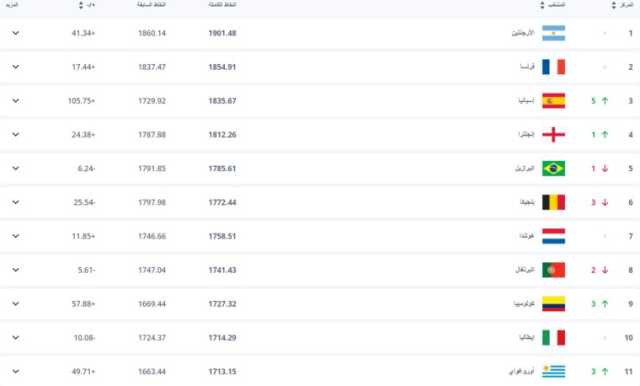
Task: Expand the rank 1 Argentina row chevron
Action: [16, 33]
